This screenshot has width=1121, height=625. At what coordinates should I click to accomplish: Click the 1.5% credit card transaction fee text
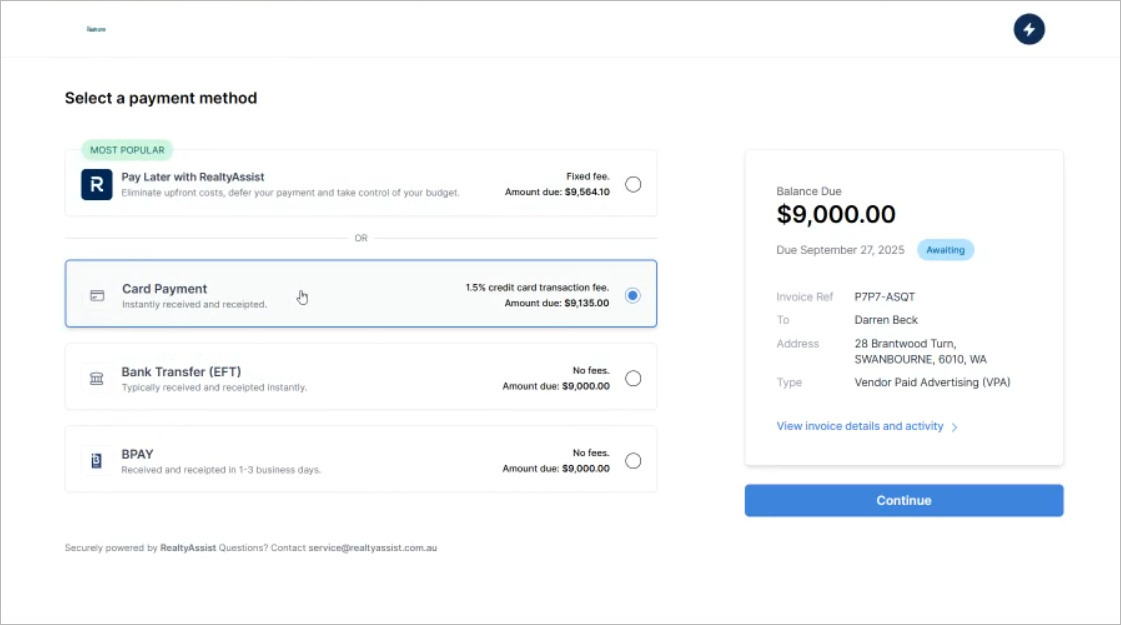coord(537,287)
